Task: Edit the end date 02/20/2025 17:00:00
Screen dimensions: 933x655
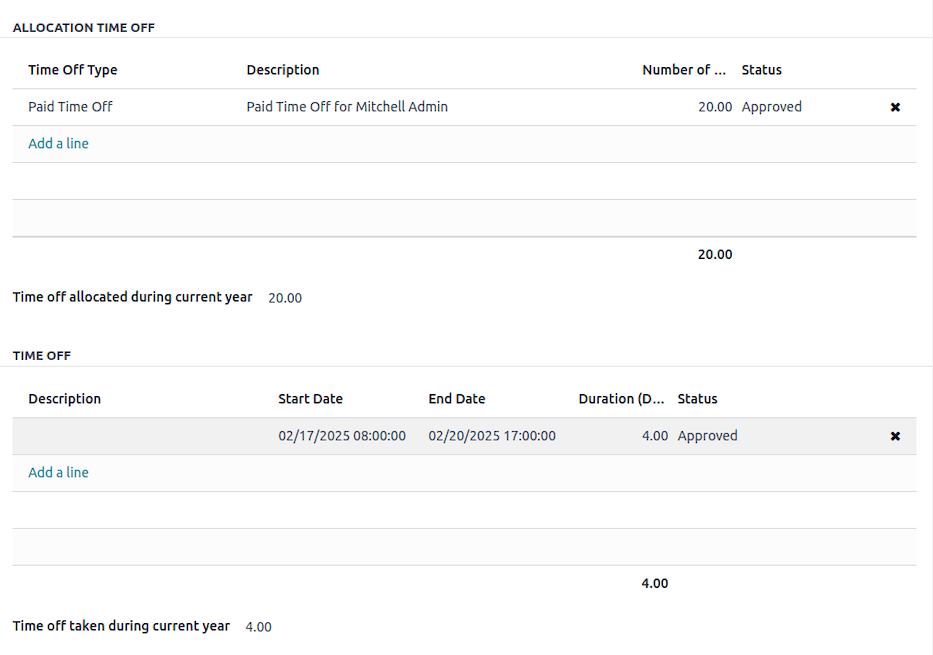Action: click(x=492, y=436)
